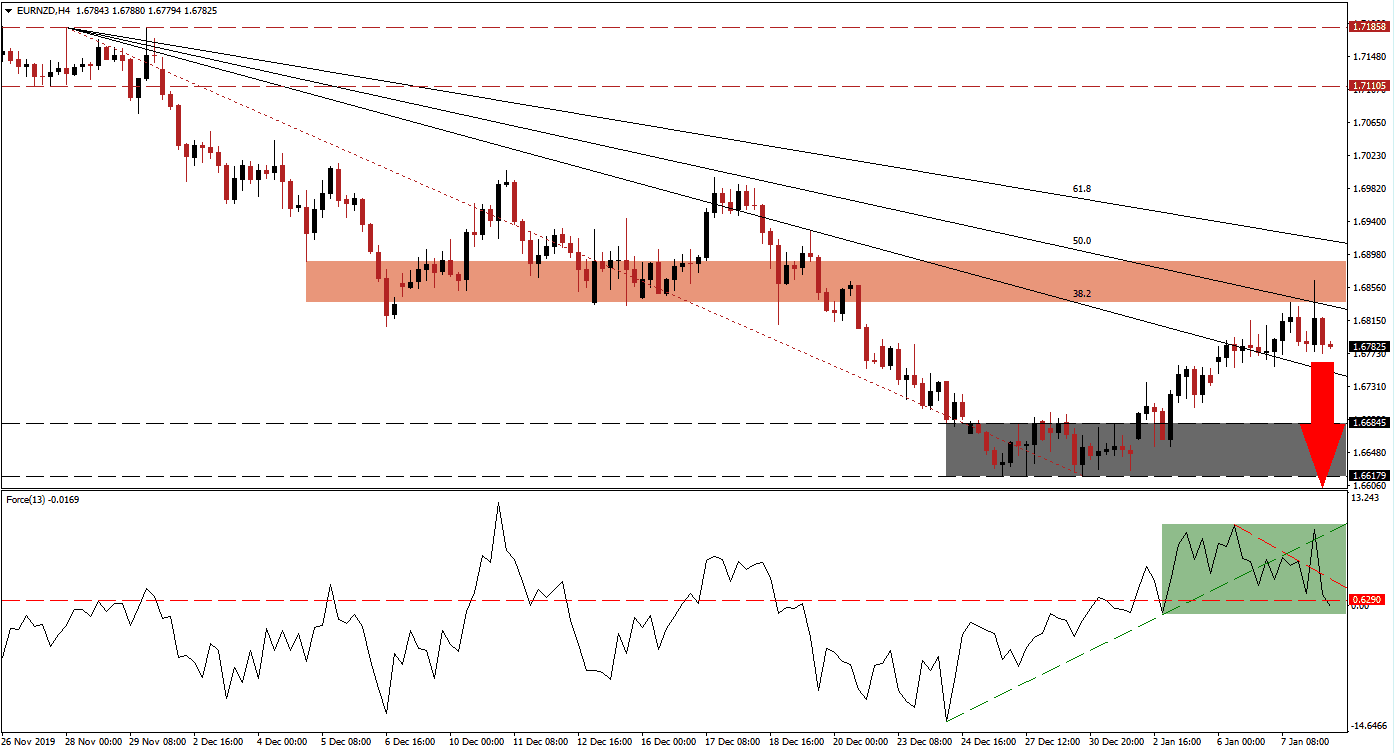Click the 28 Nov 00:00 time label

coord(93,743)
